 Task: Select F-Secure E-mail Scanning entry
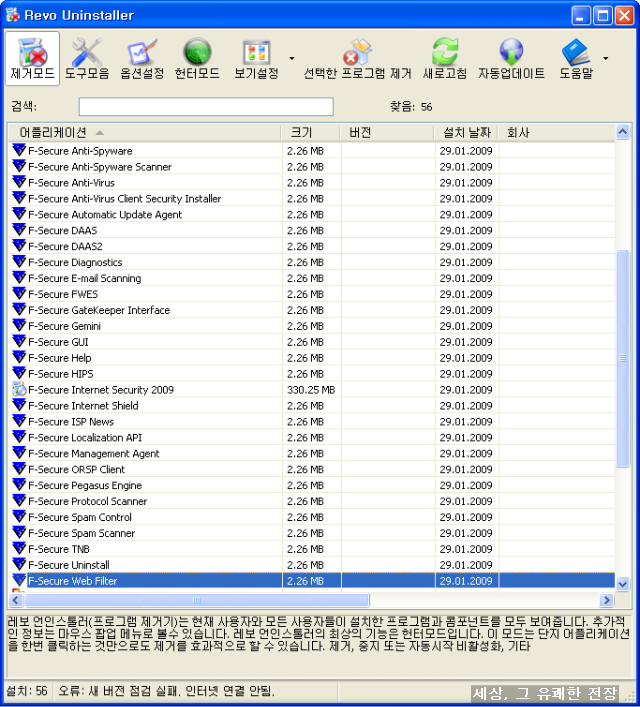coord(85,278)
